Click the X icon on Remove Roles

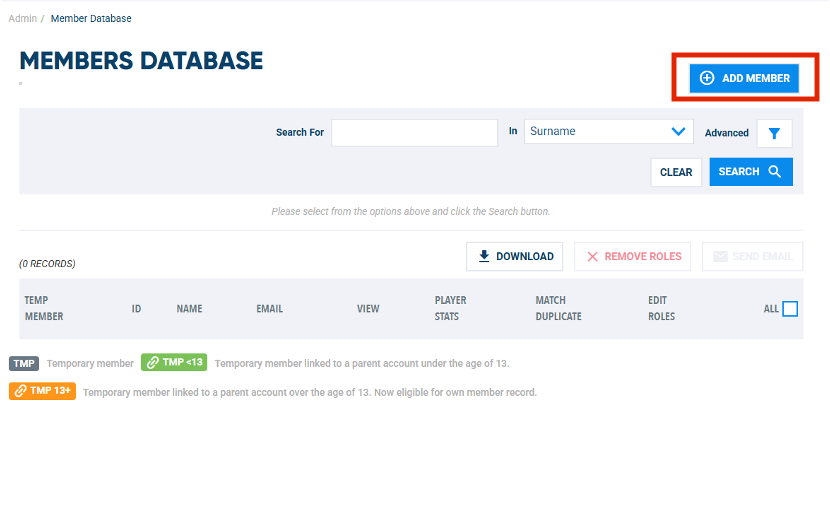coord(592,257)
